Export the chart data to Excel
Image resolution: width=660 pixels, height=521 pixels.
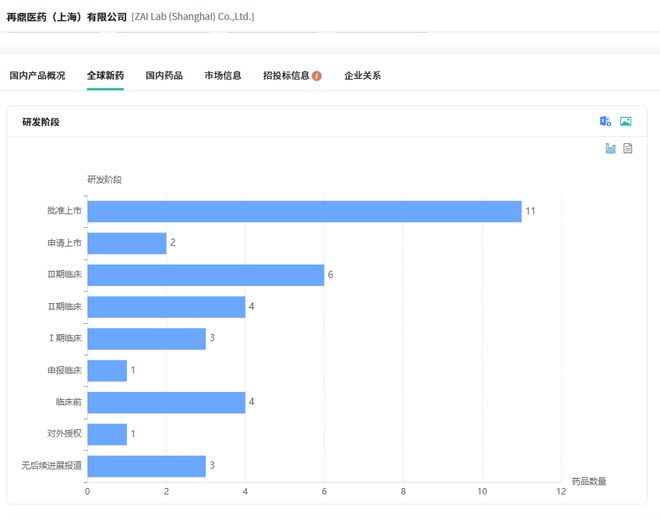tap(605, 122)
